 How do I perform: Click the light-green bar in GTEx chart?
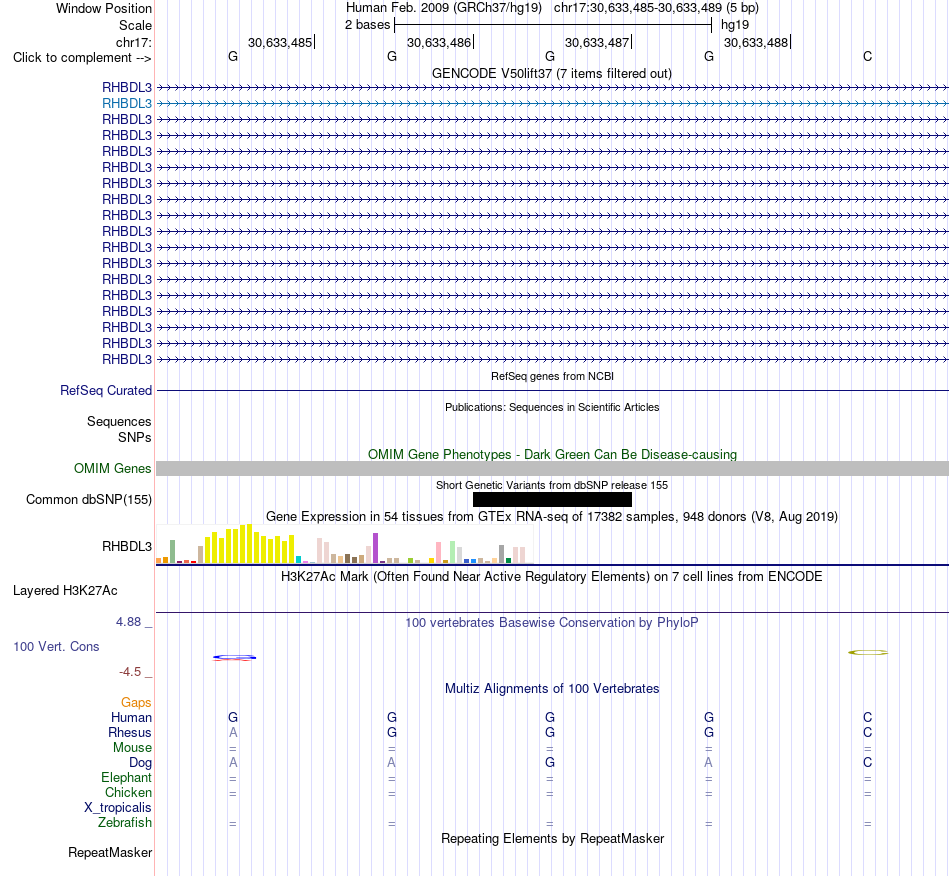(453, 552)
